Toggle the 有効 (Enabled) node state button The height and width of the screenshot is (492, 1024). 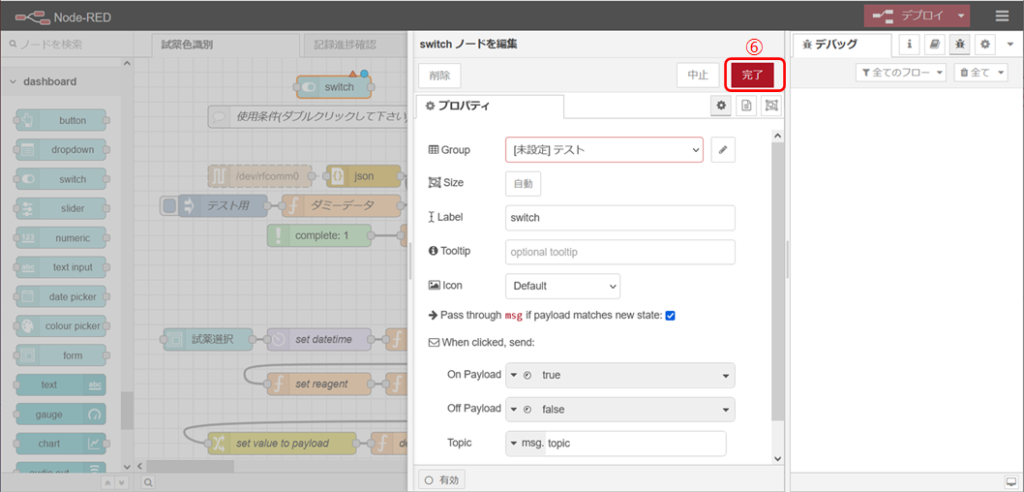[442, 480]
